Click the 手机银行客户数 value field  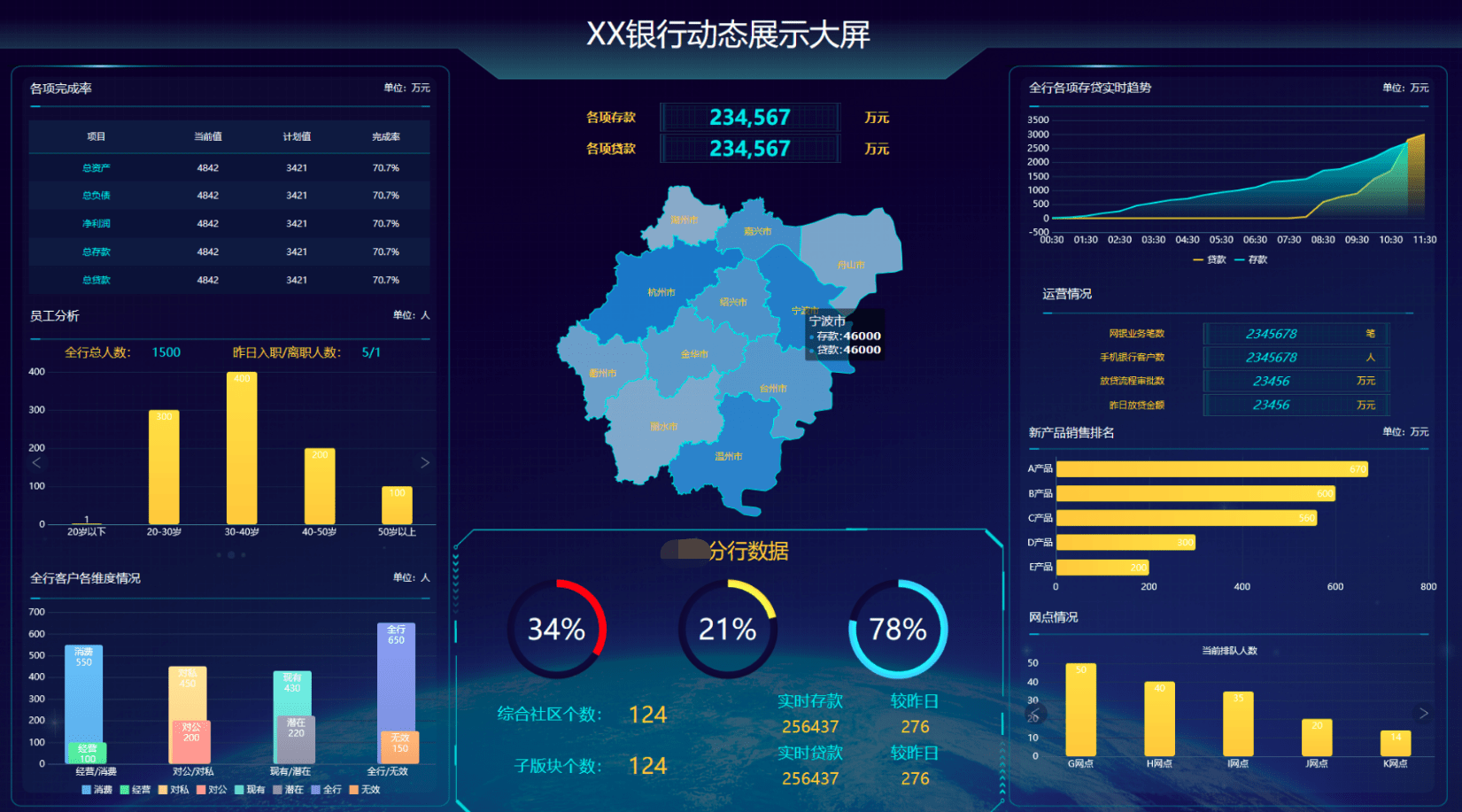[x=1296, y=358]
